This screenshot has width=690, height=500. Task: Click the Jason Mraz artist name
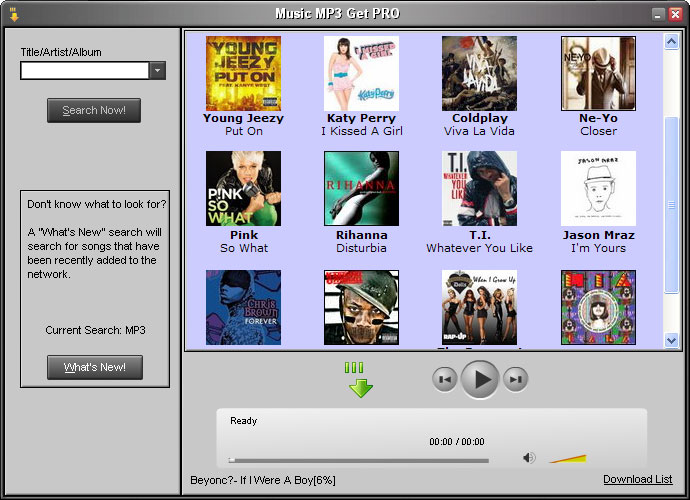pyautogui.click(x=598, y=235)
